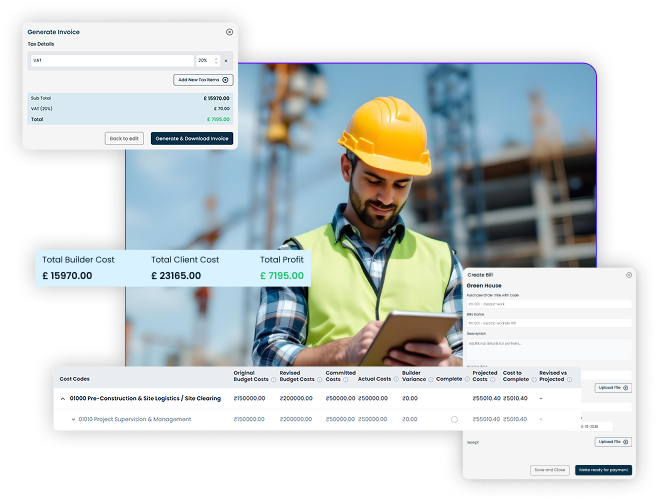Click Save and Close button

click(x=550, y=470)
